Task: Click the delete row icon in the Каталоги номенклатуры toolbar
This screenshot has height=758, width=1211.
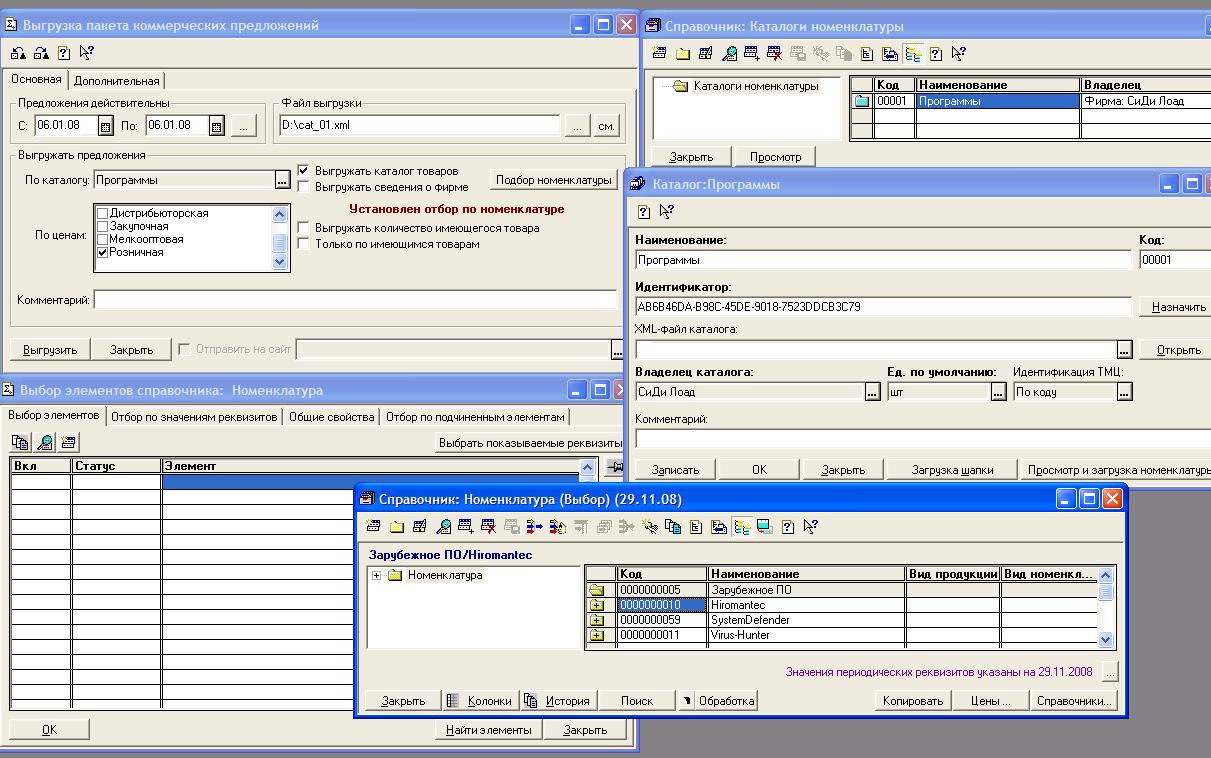Action: coord(774,54)
